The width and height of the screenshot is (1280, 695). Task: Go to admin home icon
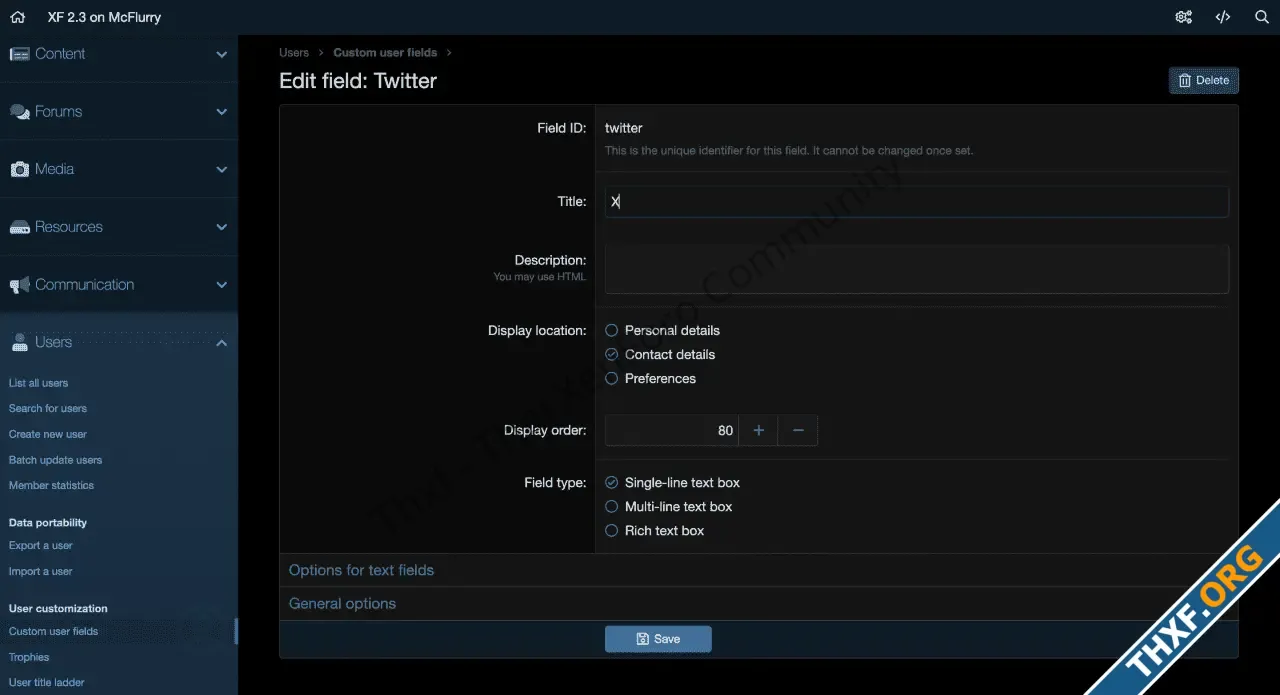[x=17, y=17]
